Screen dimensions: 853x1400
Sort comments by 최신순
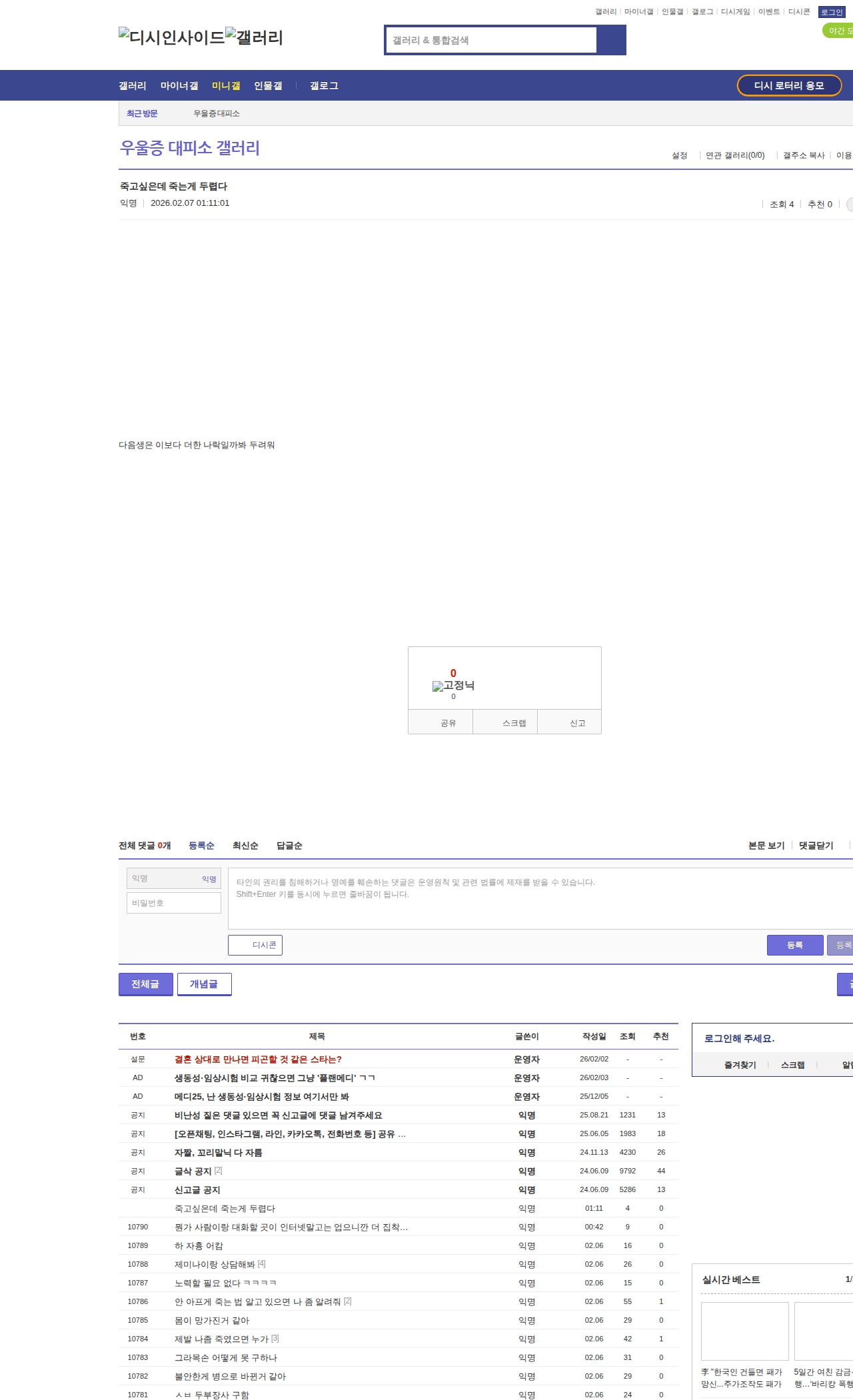pyautogui.click(x=245, y=846)
